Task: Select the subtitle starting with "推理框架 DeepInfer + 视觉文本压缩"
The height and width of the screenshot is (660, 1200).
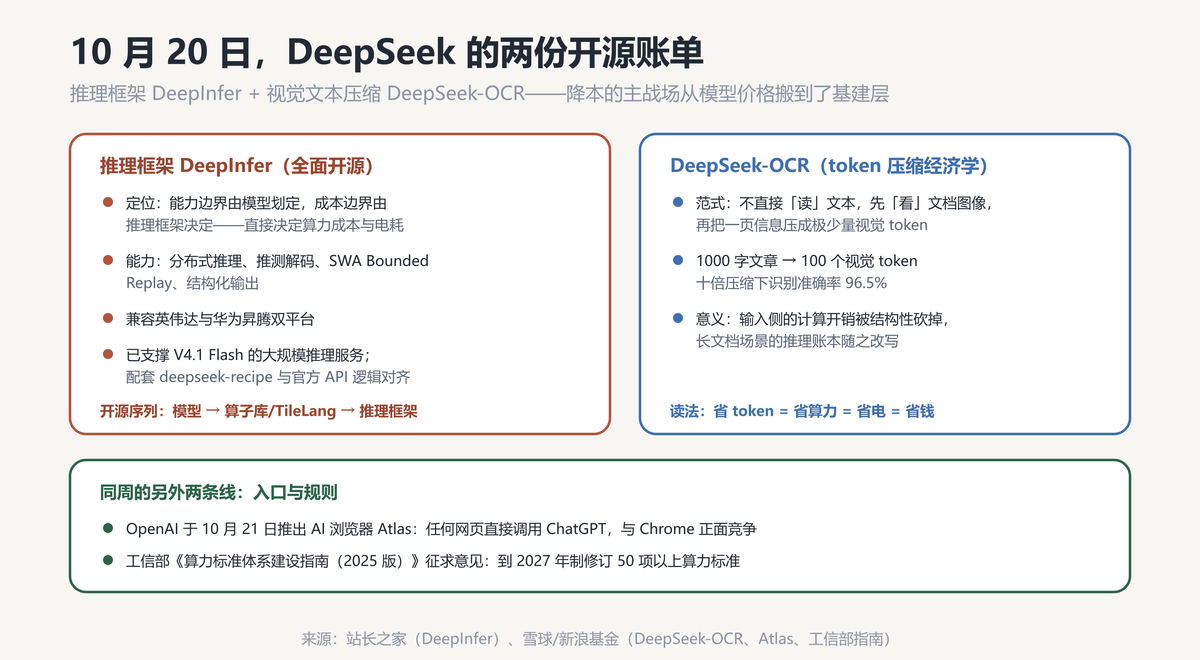Action: coord(479,95)
